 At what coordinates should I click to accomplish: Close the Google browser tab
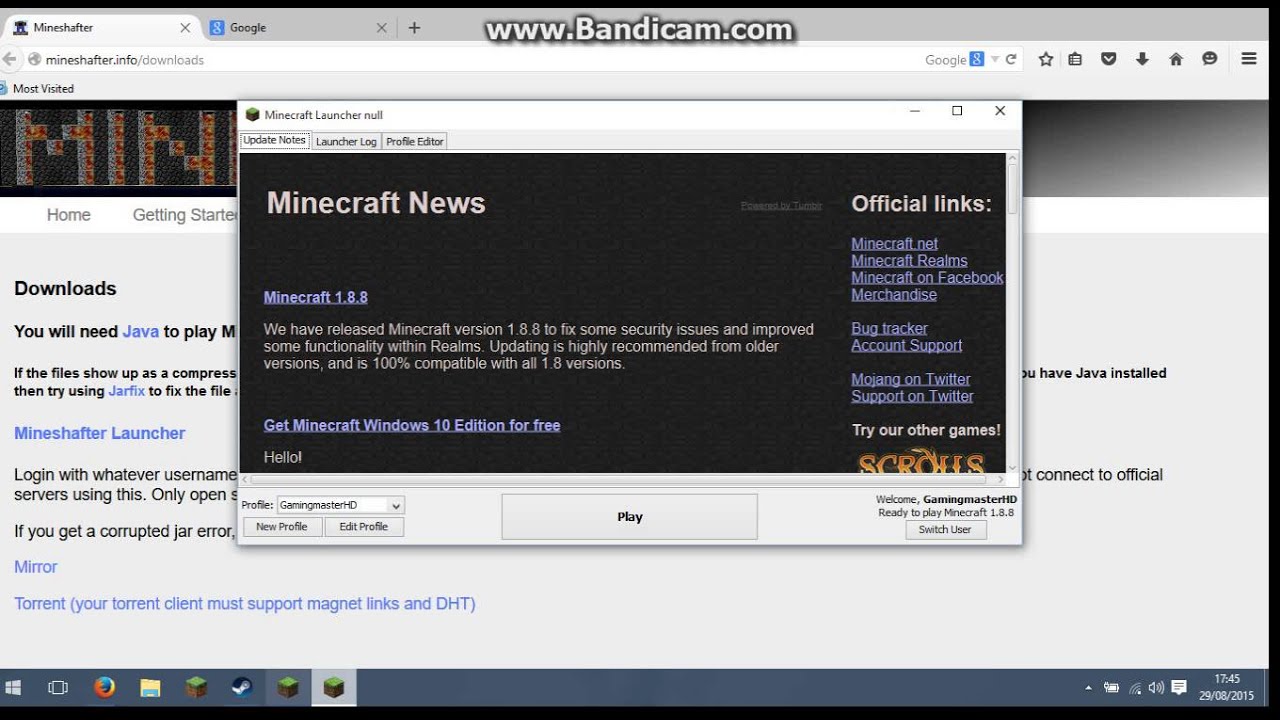pyautogui.click(x=381, y=28)
